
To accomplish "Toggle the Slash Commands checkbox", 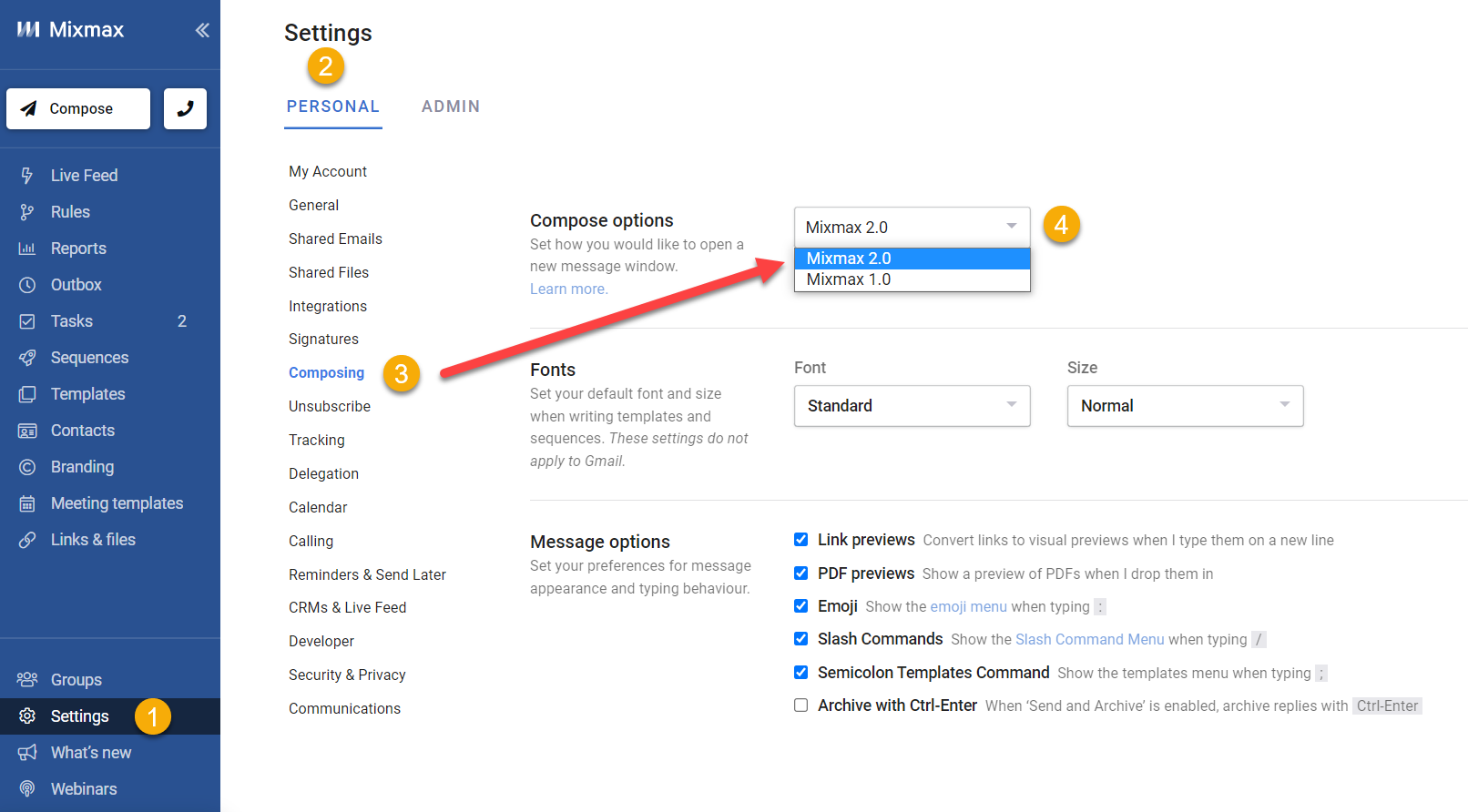I will coord(801,639).
